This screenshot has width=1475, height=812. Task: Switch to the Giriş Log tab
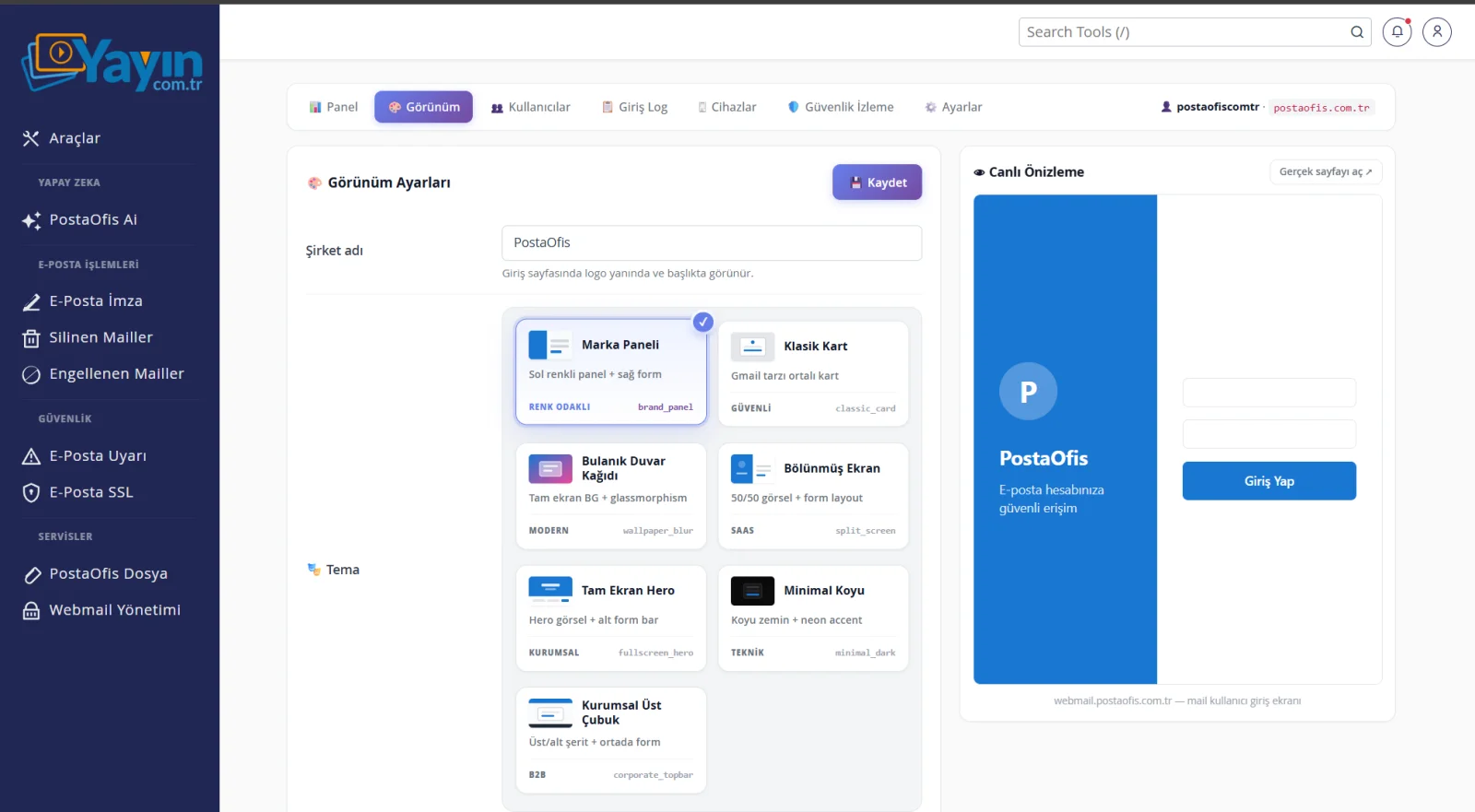coord(634,107)
